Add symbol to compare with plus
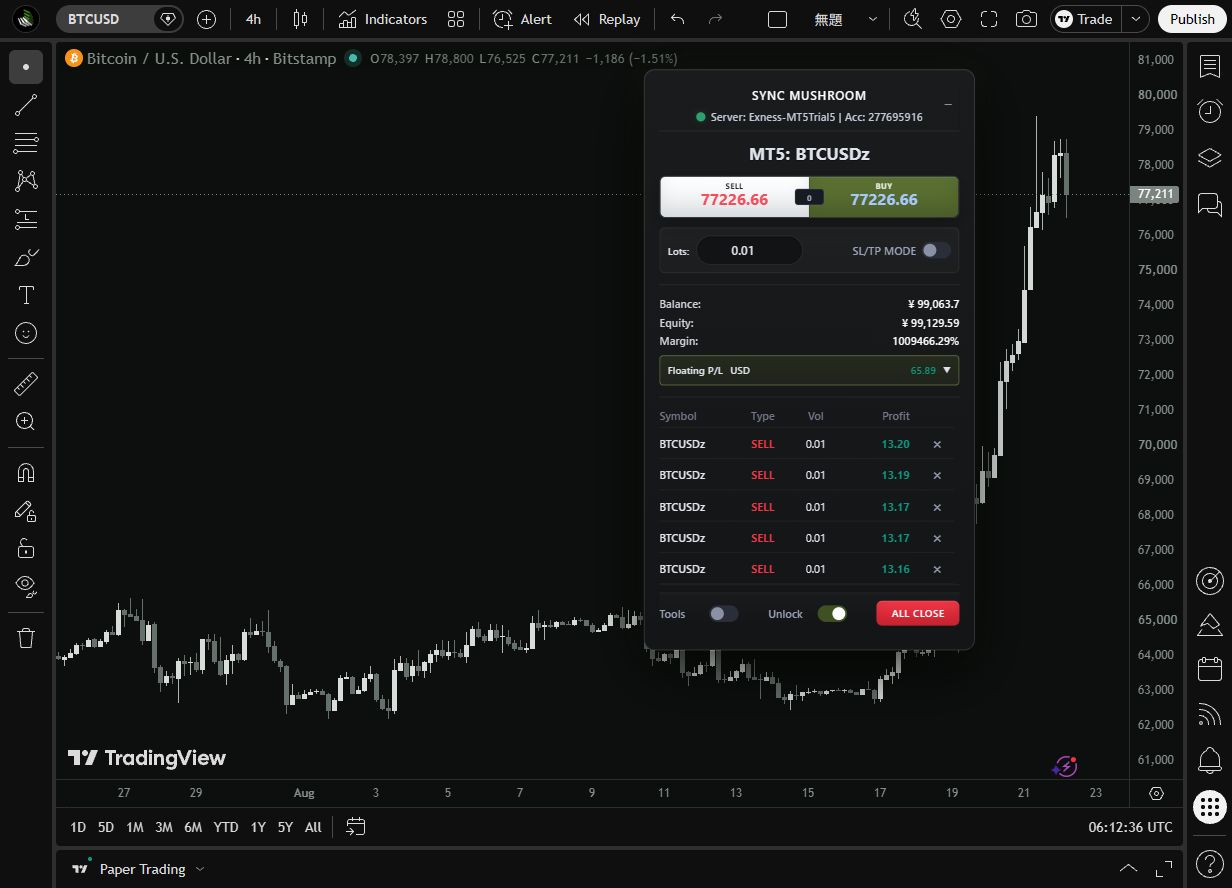This screenshot has width=1232, height=888. point(206,19)
